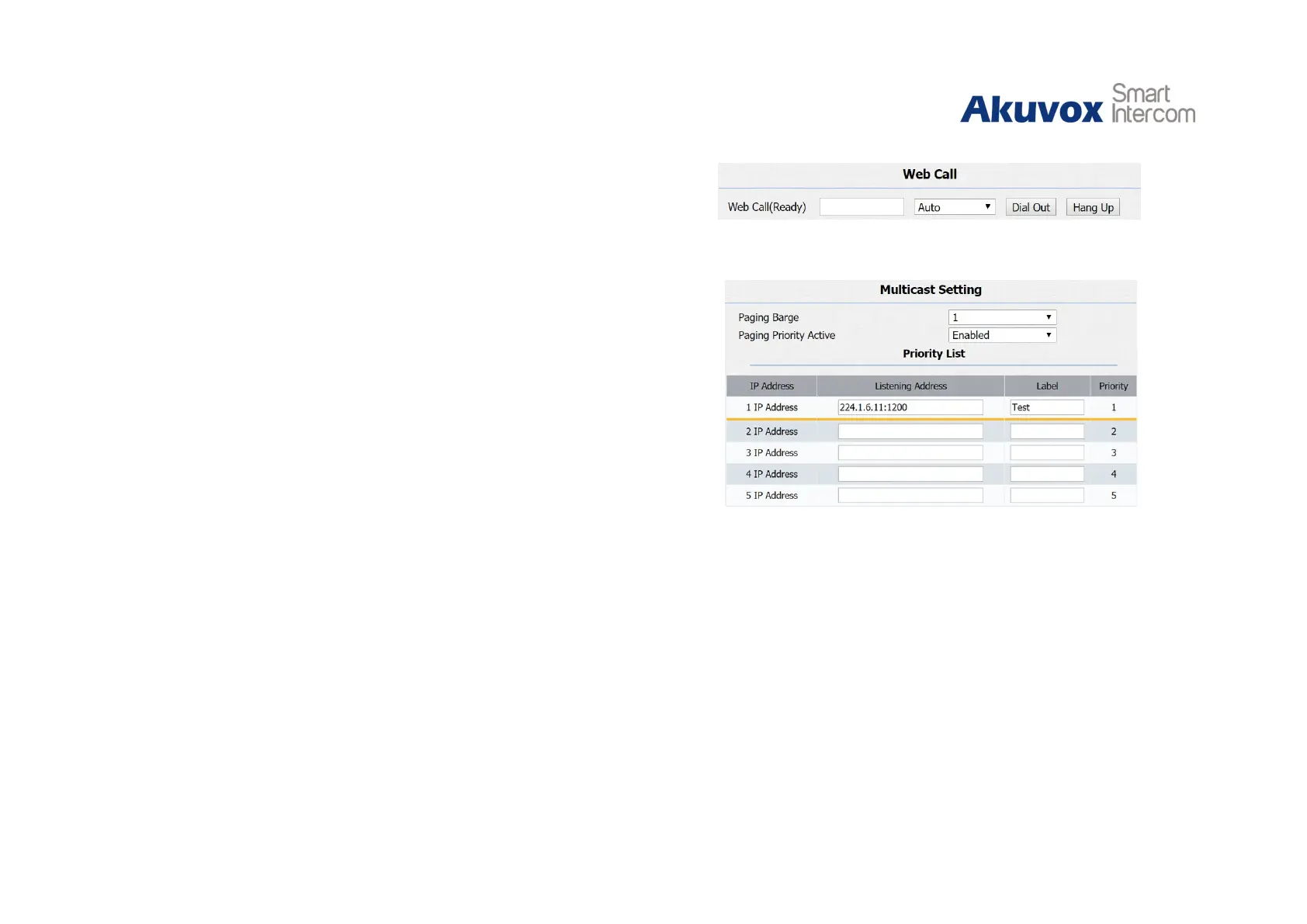1307x924 pixels.
Task: Click the Listening Address column header
Action: [910, 386]
